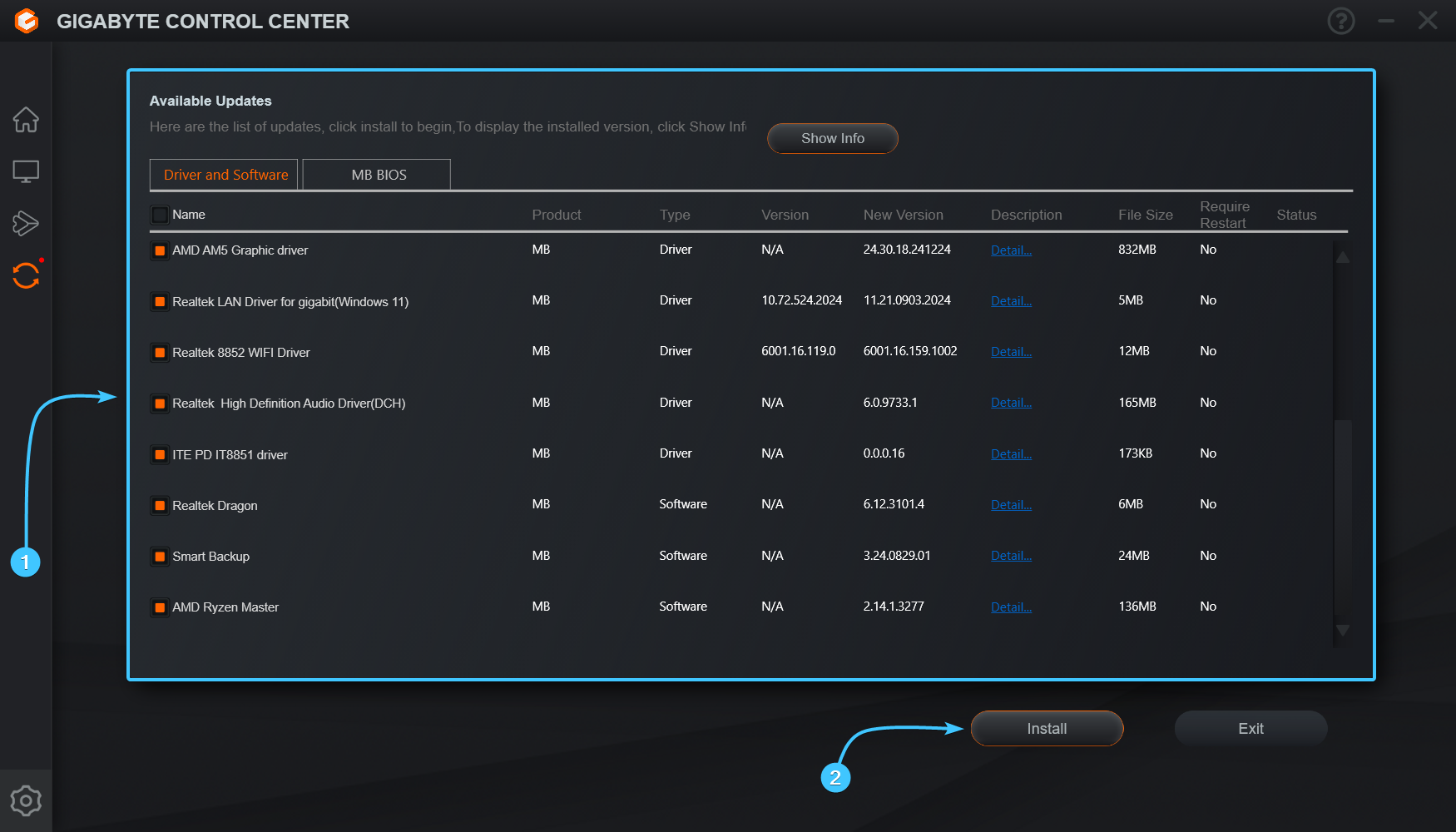
Task: Open Detail link for Realtek 8852 WIFI Driver
Action: pos(1010,351)
